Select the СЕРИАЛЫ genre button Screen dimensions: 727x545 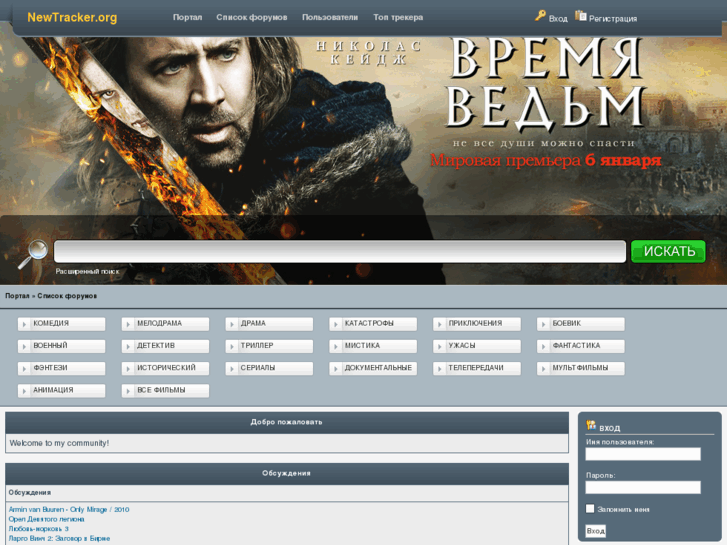pyautogui.click(x=269, y=368)
